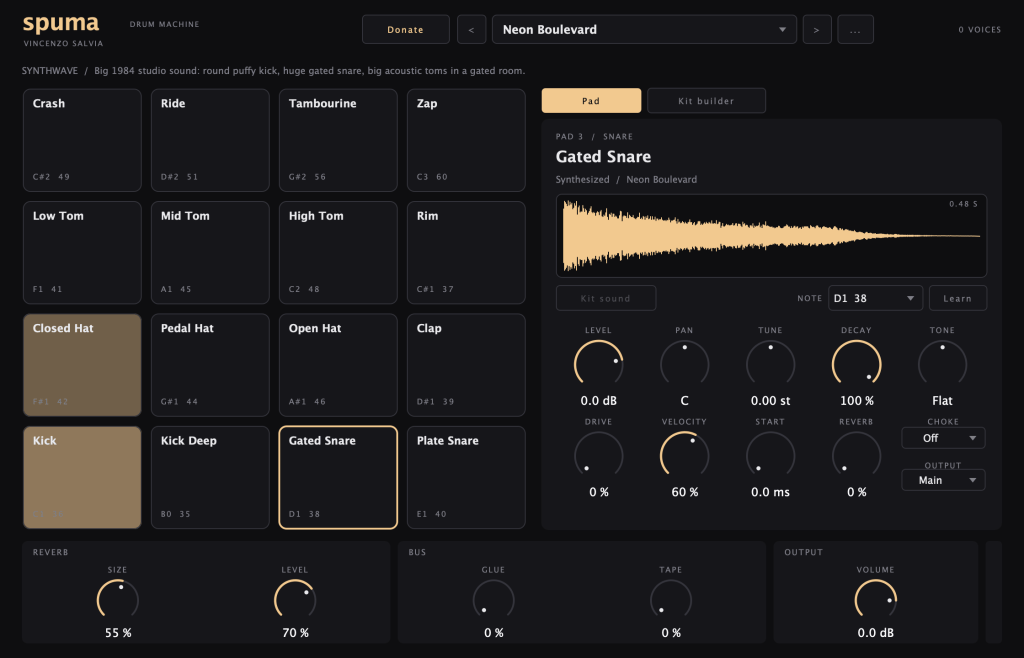Open the CHOKE dropdown set to Off
This screenshot has width=1024, height=658.
[x=943, y=438]
